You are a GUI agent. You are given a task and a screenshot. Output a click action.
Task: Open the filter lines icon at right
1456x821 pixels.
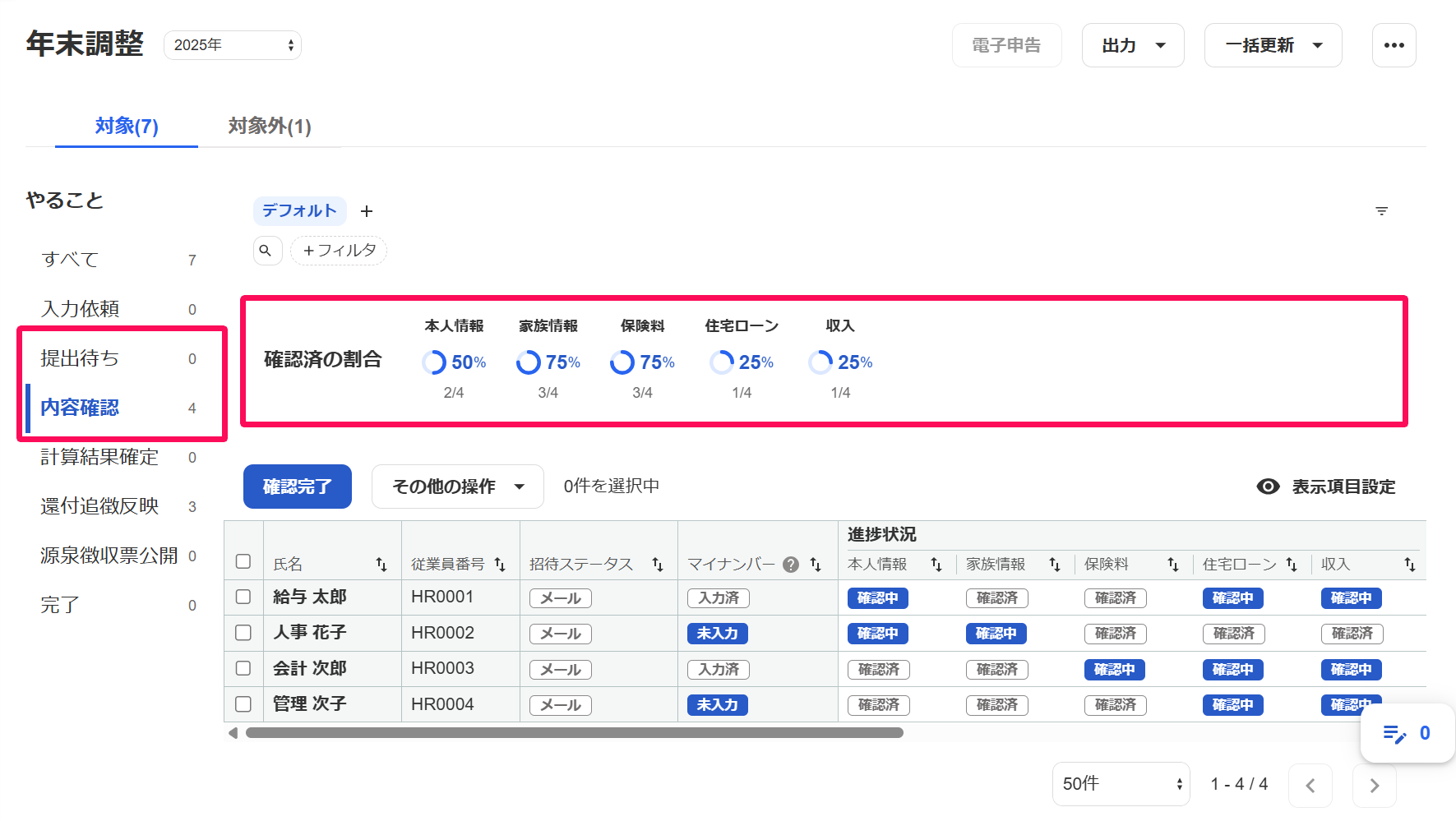1381,211
